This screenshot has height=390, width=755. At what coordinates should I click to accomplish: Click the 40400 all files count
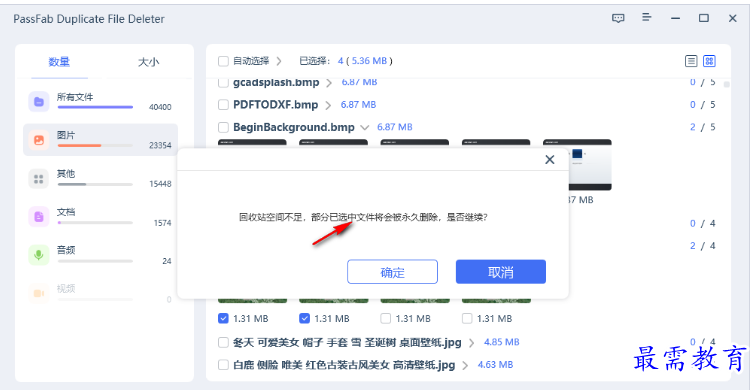pyautogui.click(x=160, y=107)
